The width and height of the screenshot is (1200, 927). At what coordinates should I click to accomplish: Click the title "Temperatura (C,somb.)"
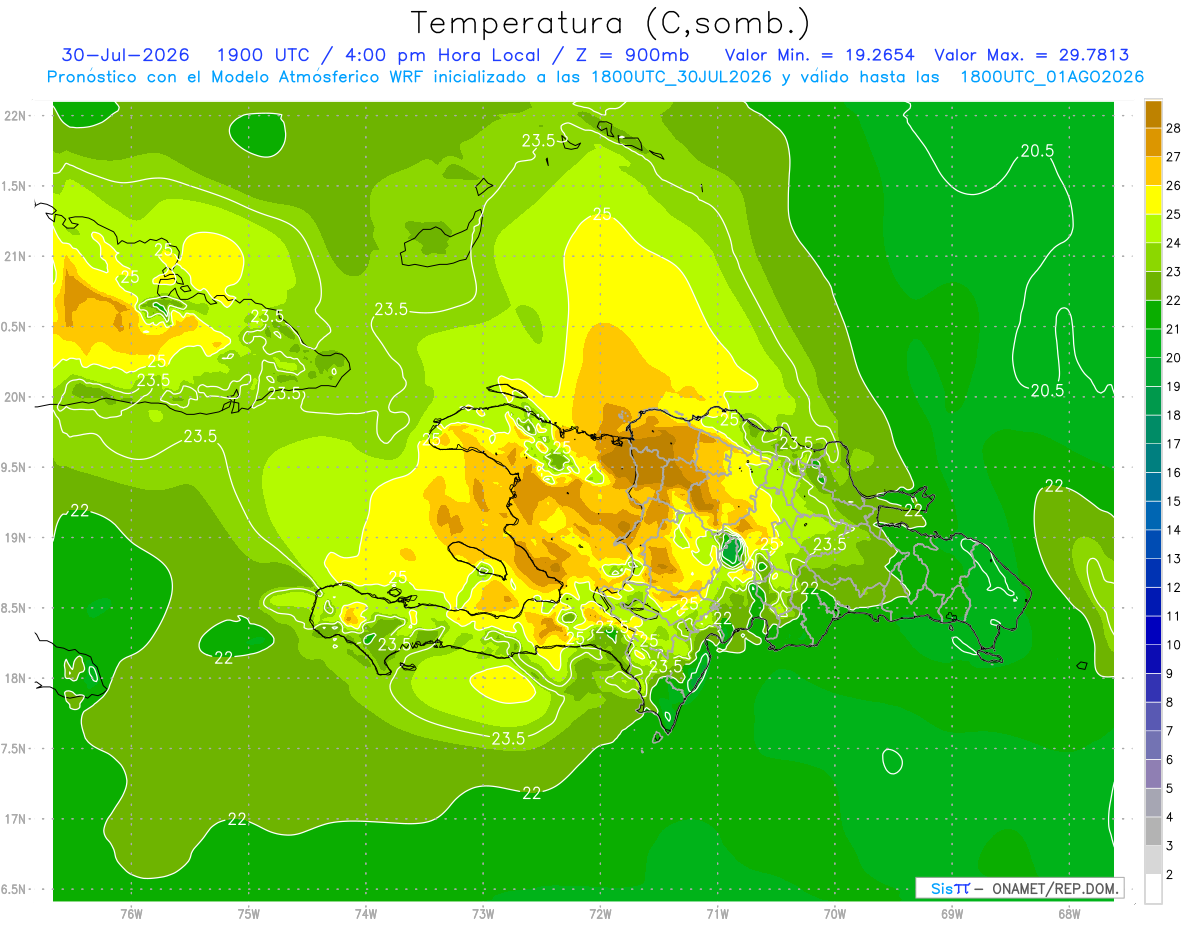pyautogui.click(x=610, y=22)
